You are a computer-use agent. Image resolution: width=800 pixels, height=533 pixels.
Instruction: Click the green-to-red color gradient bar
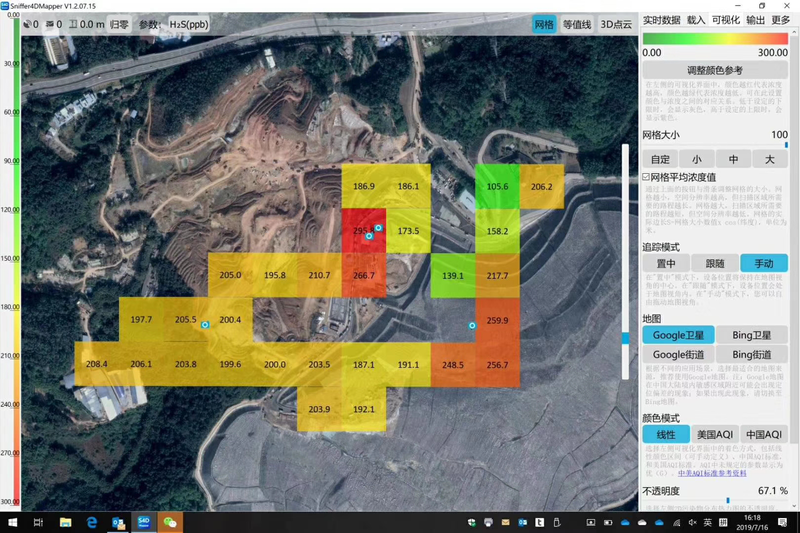click(715, 39)
